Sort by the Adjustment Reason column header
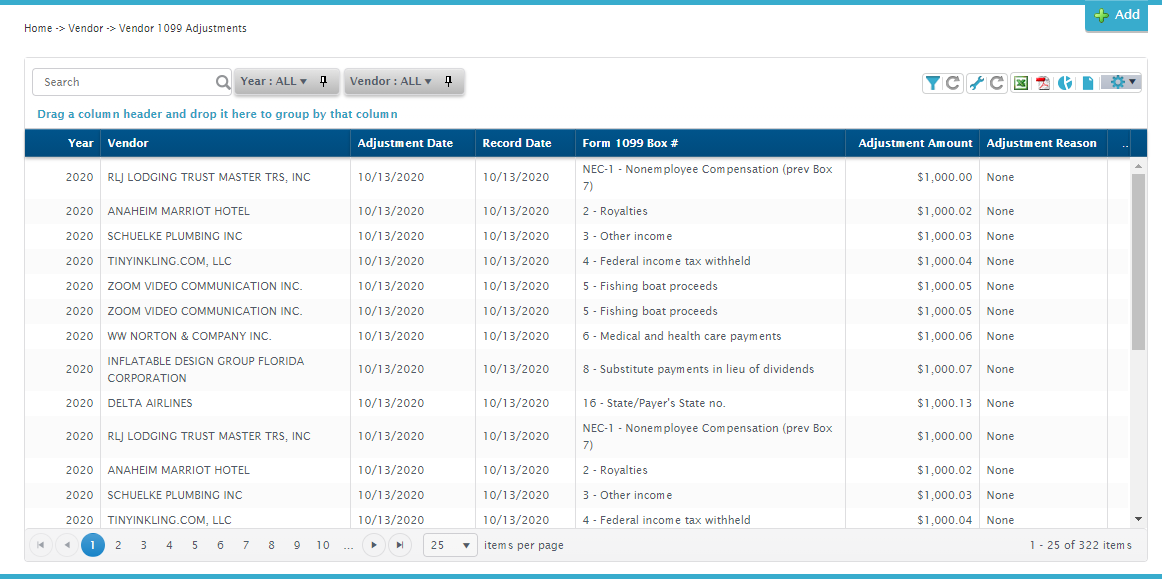Image resolution: width=1162 pixels, height=579 pixels. pyautogui.click(x=1041, y=143)
